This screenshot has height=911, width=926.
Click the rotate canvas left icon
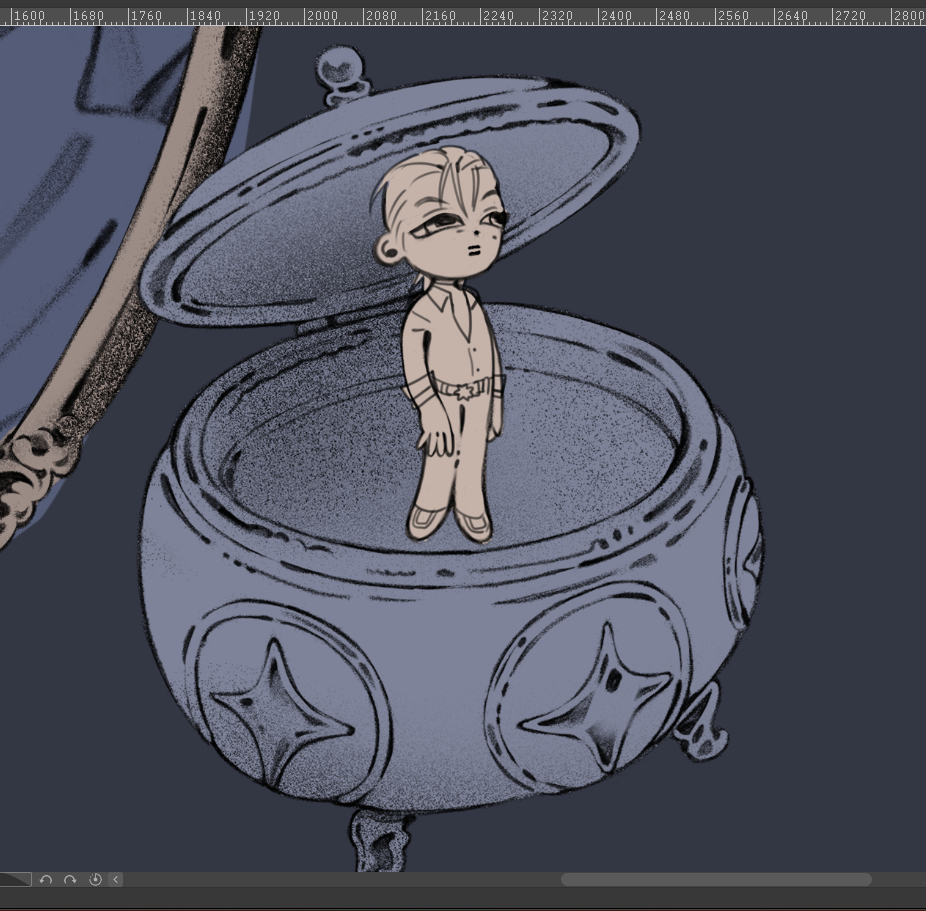coord(46,880)
